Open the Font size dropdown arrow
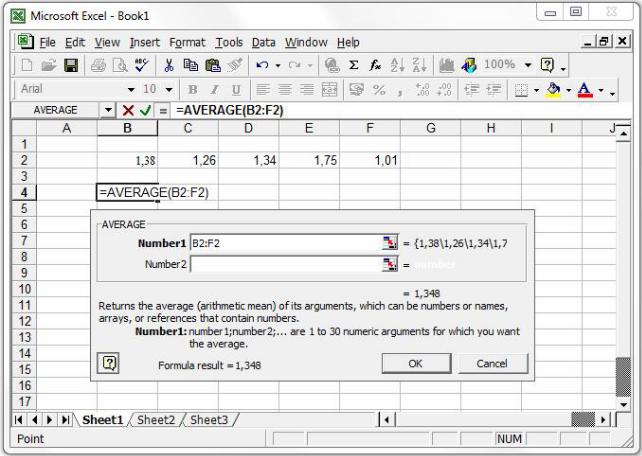This screenshot has height=456, width=642. [x=169, y=90]
